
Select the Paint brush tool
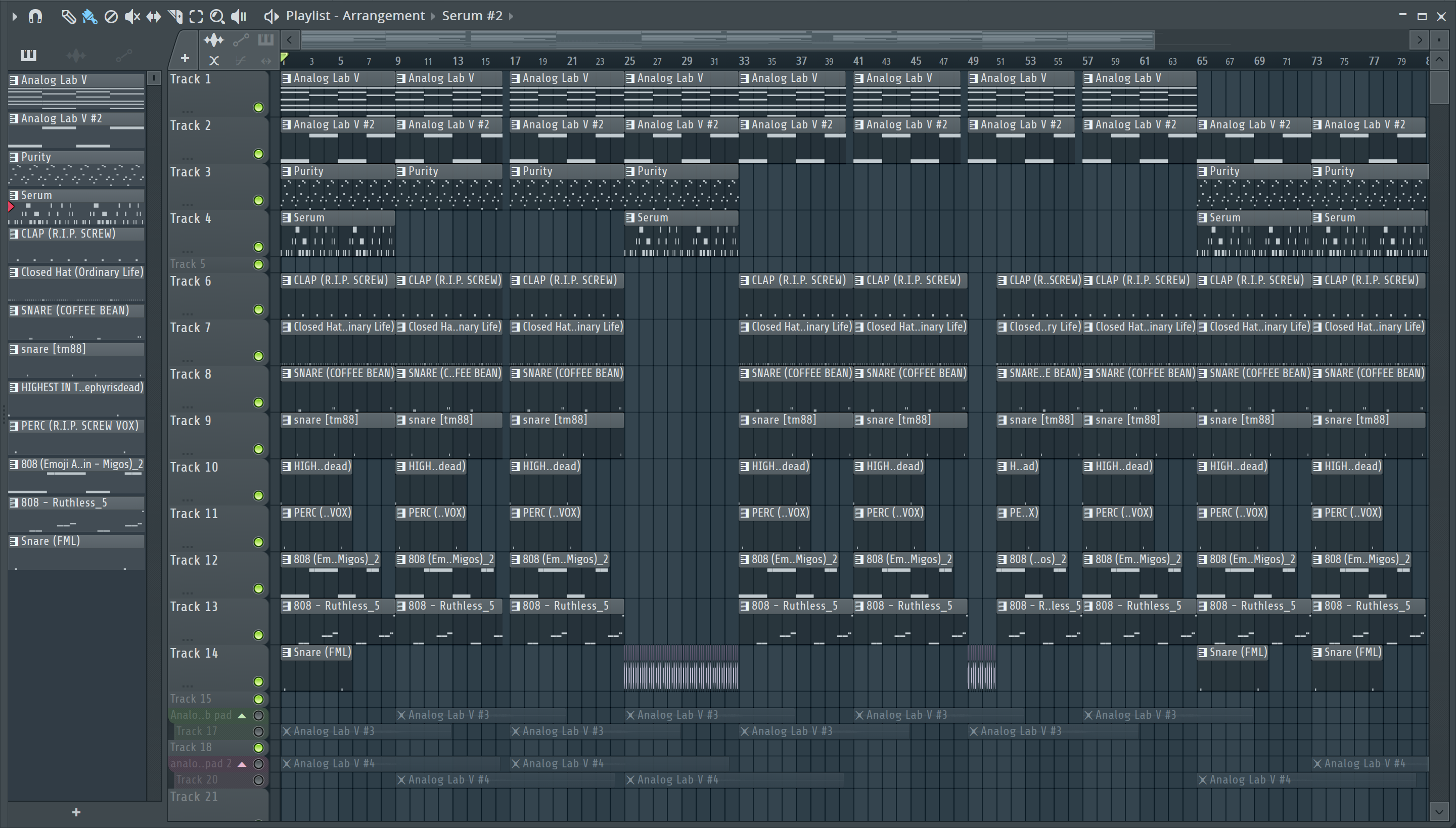89,17
